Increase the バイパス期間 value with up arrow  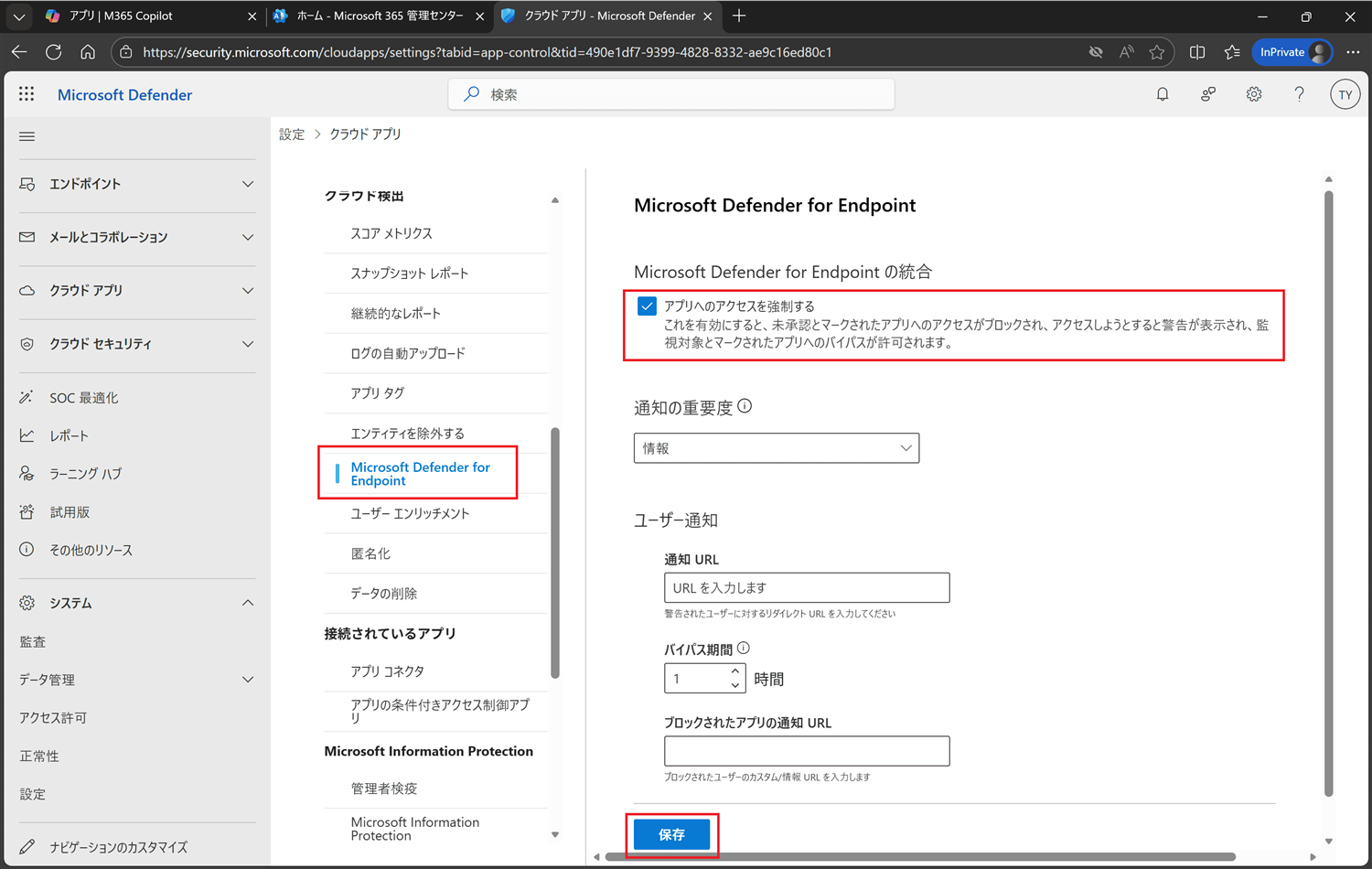click(735, 671)
